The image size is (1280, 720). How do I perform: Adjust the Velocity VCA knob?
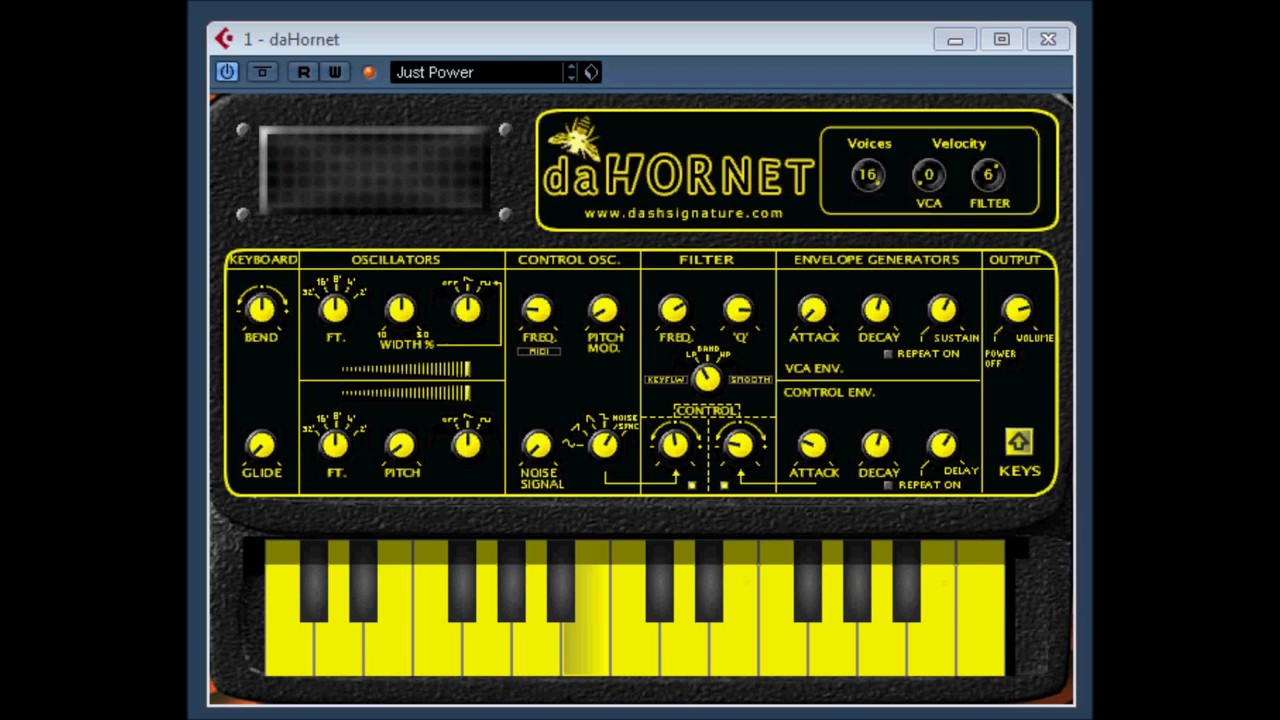pyautogui.click(x=929, y=175)
